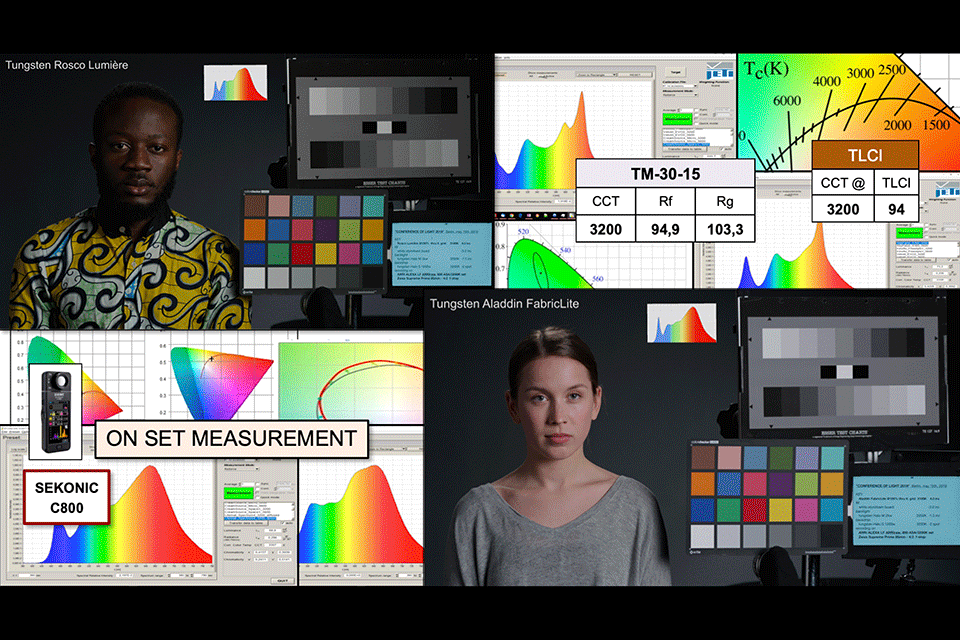Click the Rf value 94,9

tap(665, 229)
